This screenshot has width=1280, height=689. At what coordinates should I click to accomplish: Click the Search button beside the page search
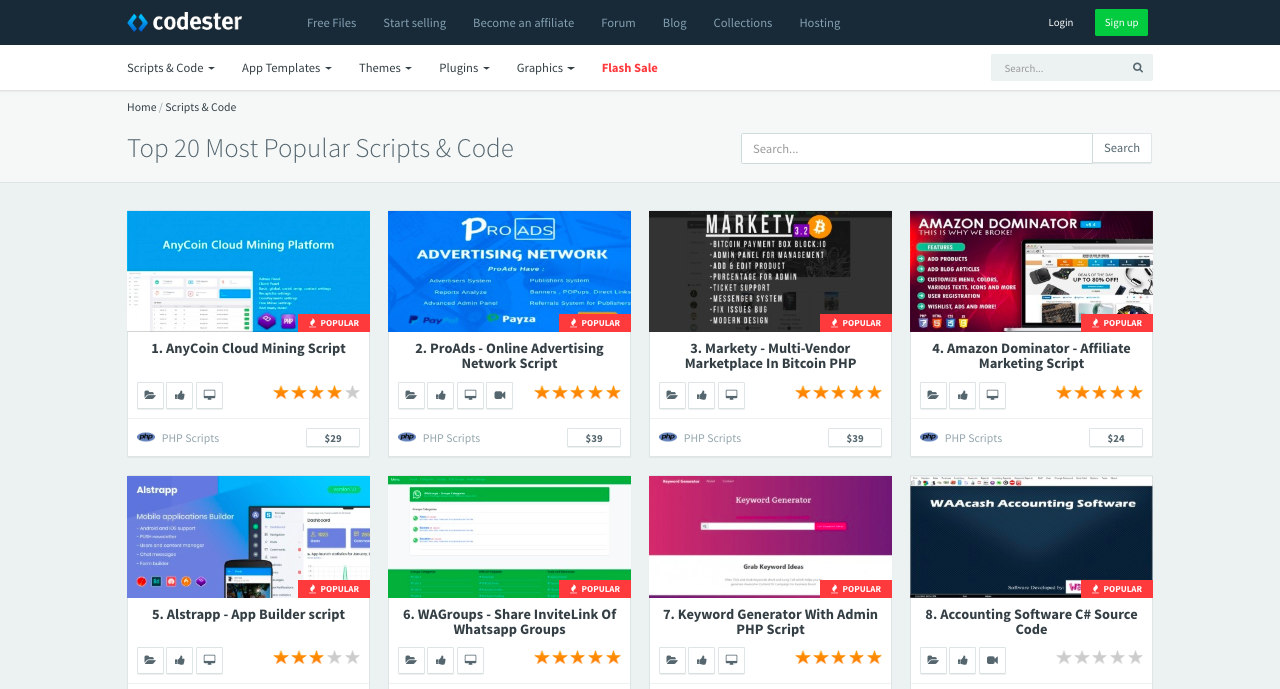(x=1122, y=148)
